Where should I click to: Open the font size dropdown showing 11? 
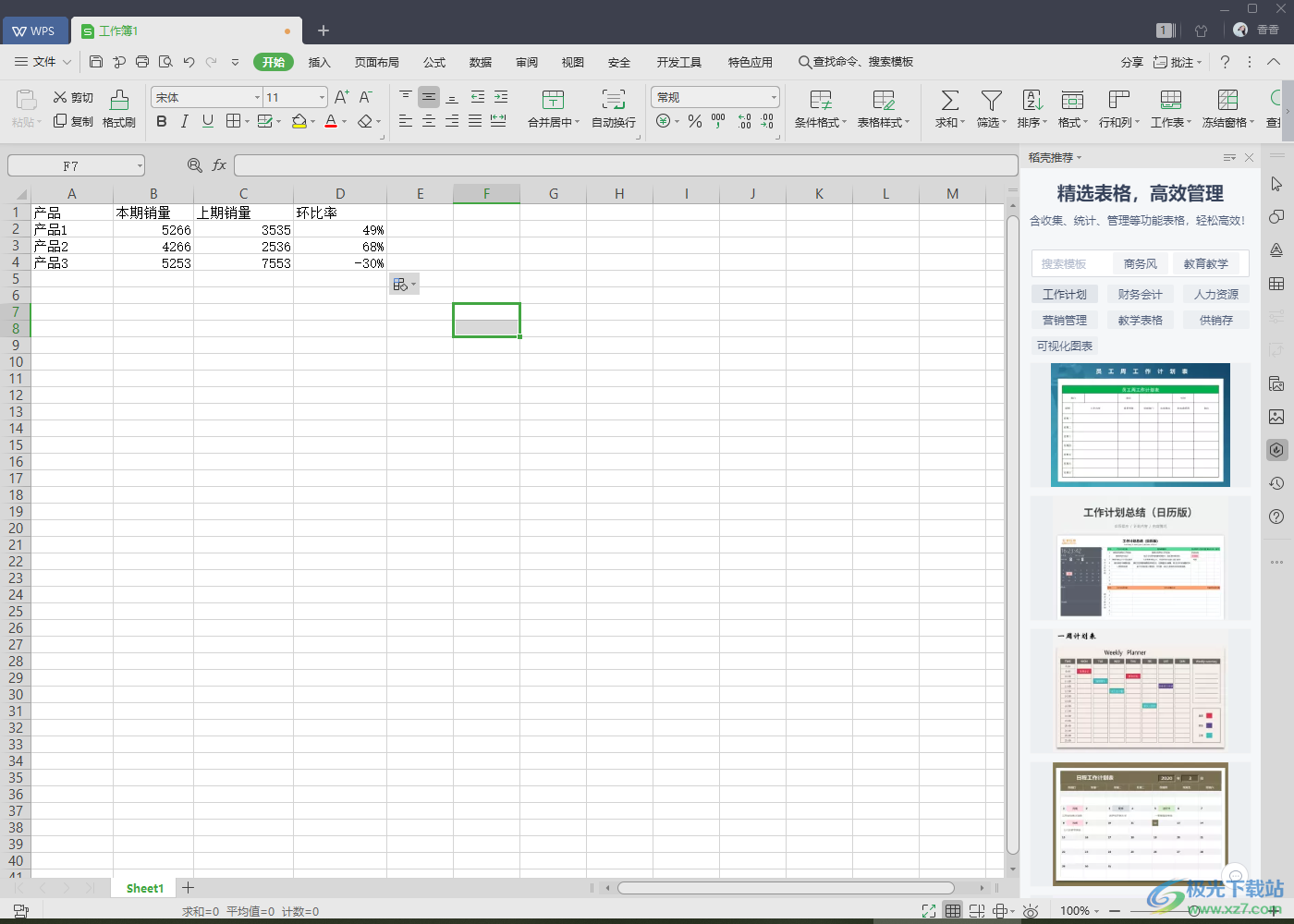(x=322, y=97)
